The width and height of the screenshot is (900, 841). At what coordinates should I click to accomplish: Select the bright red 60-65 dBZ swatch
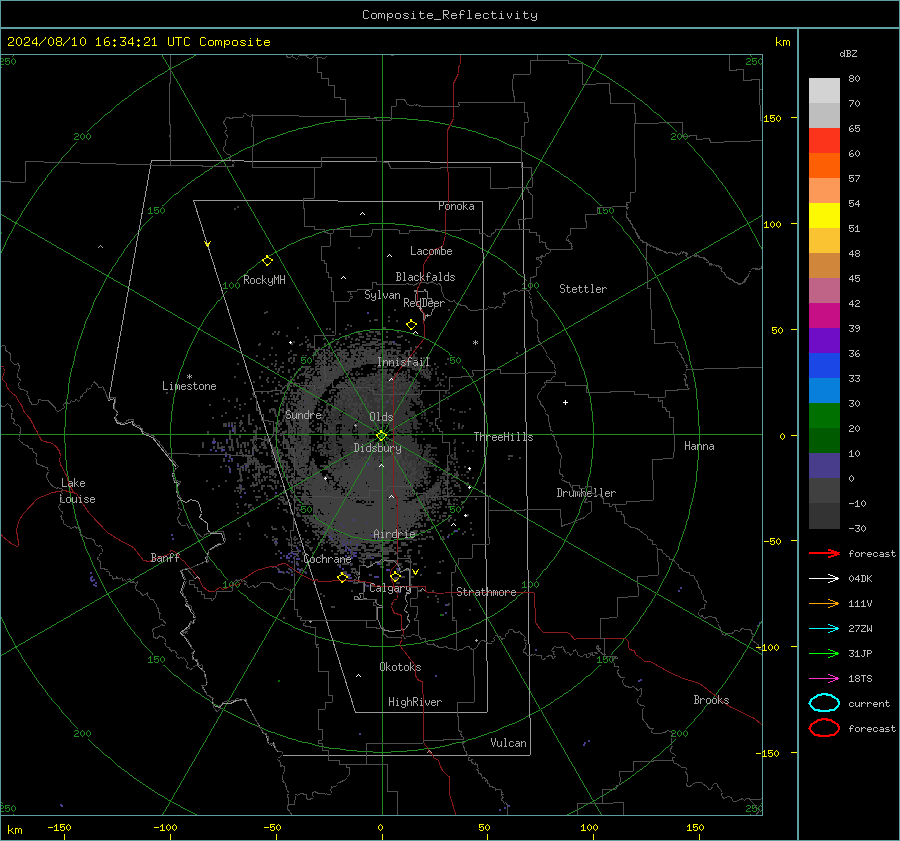824,141
